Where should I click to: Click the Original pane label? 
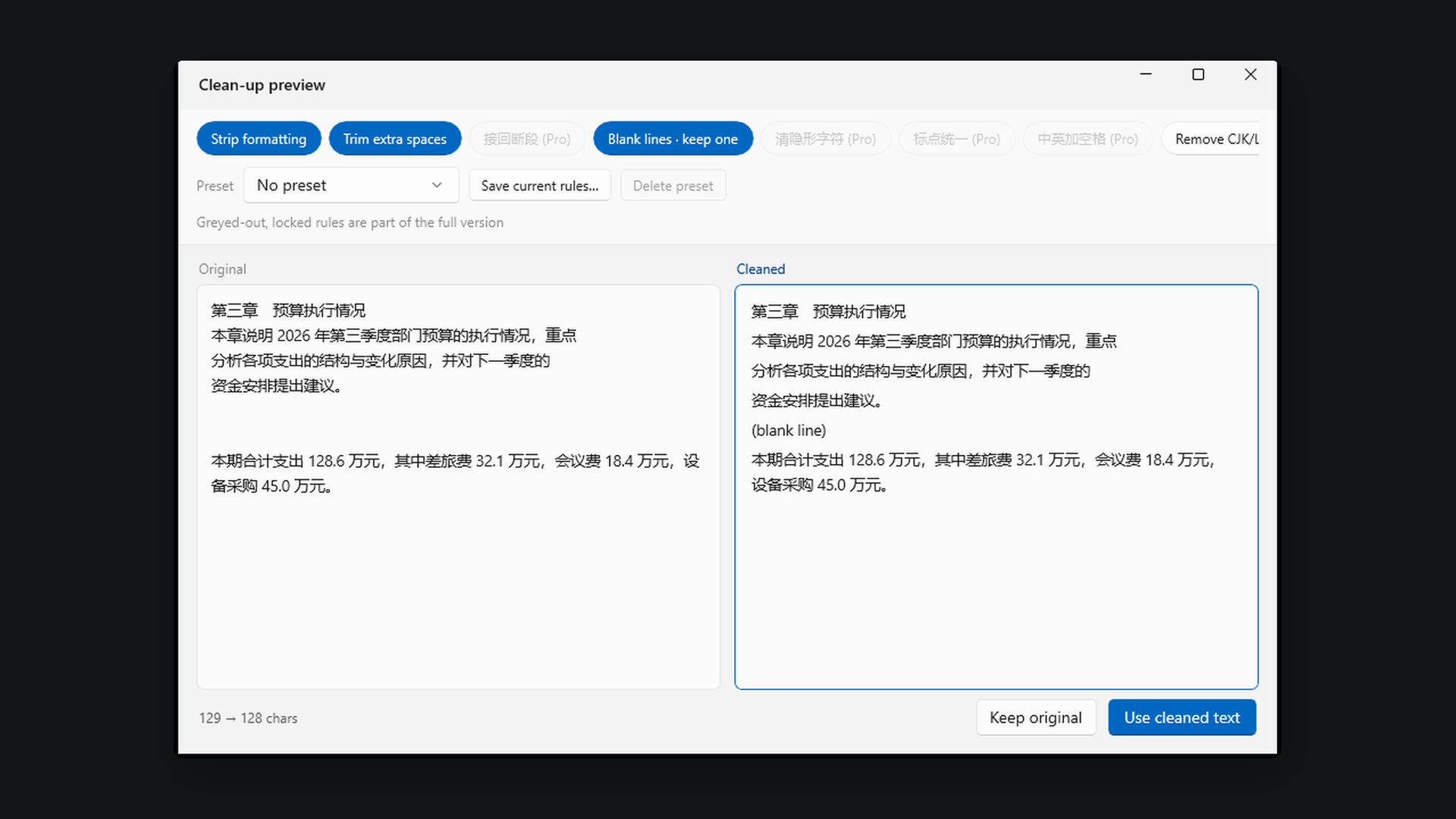[222, 269]
